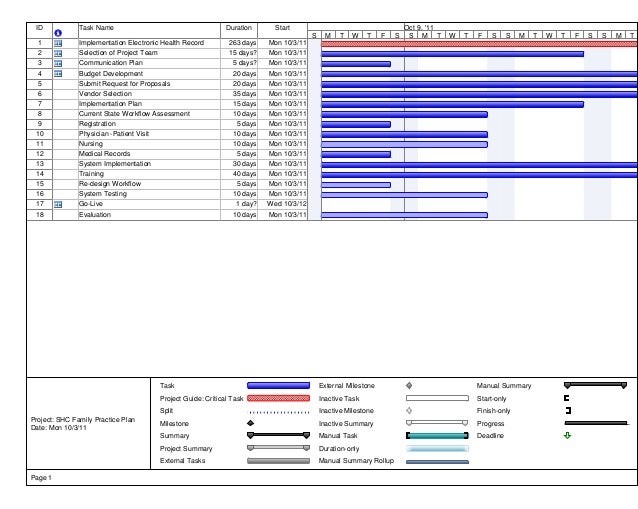This screenshot has height=509, width=638.
Task: Click the Gantt bar for Medical Records
Action: [356, 154]
